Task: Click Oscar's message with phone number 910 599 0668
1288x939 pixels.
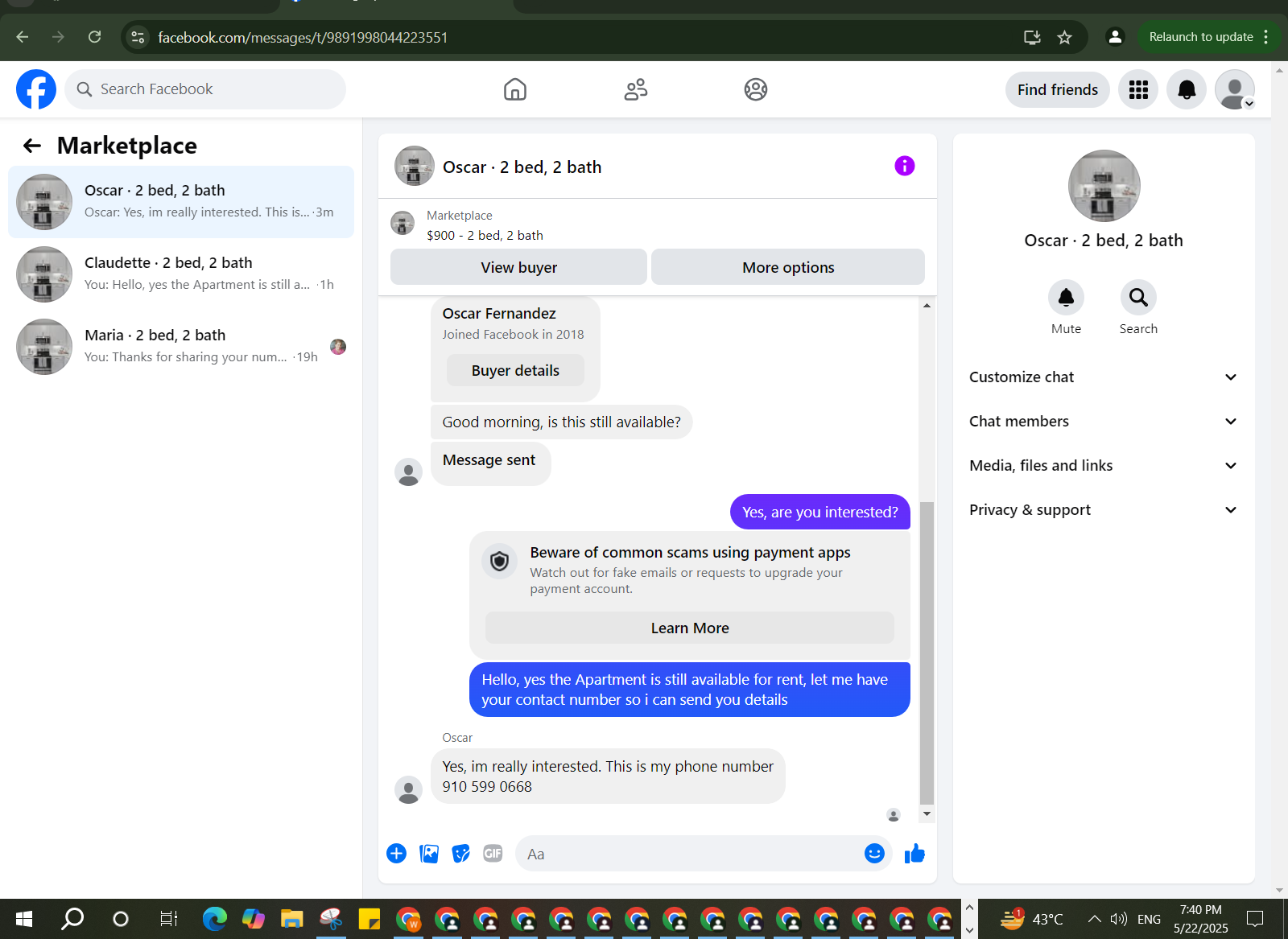Action: click(608, 776)
